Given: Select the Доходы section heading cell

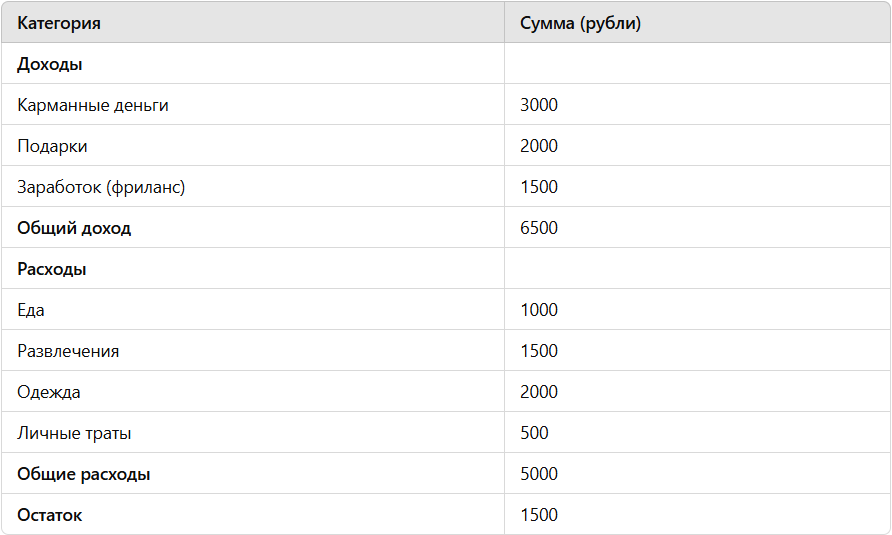Looking at the screenshot, I should pos(50,64).
